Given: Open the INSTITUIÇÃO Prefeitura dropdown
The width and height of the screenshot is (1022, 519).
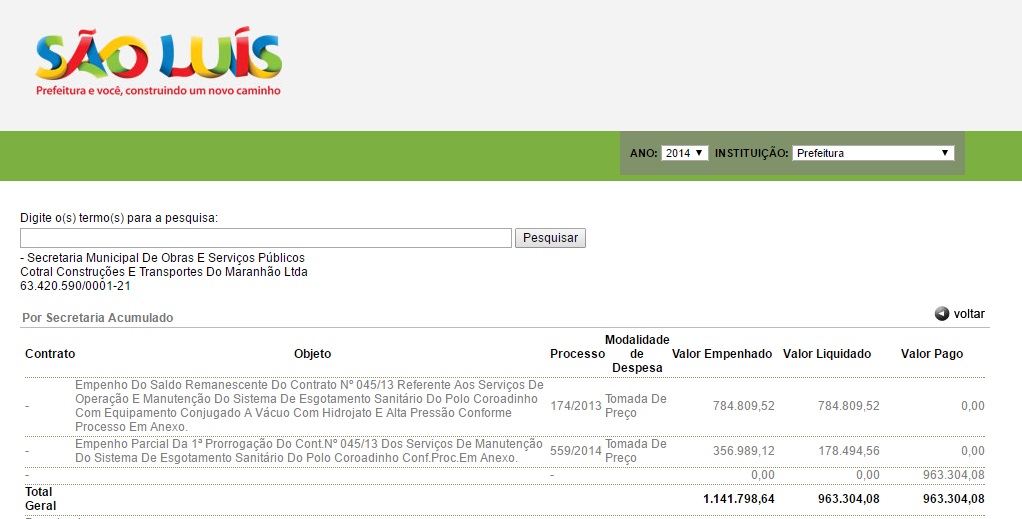Looking at the screenshot, I should (873, 153).
